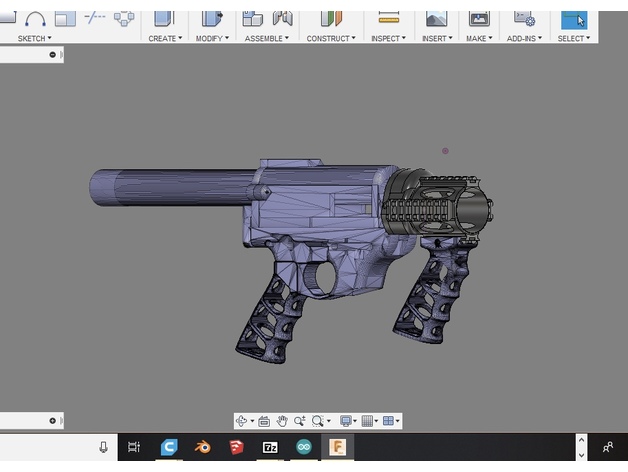Viewport: 628px width, 472px height.
Task: Expand the SKETCH dropdown menu
Action: click(34, 38)
